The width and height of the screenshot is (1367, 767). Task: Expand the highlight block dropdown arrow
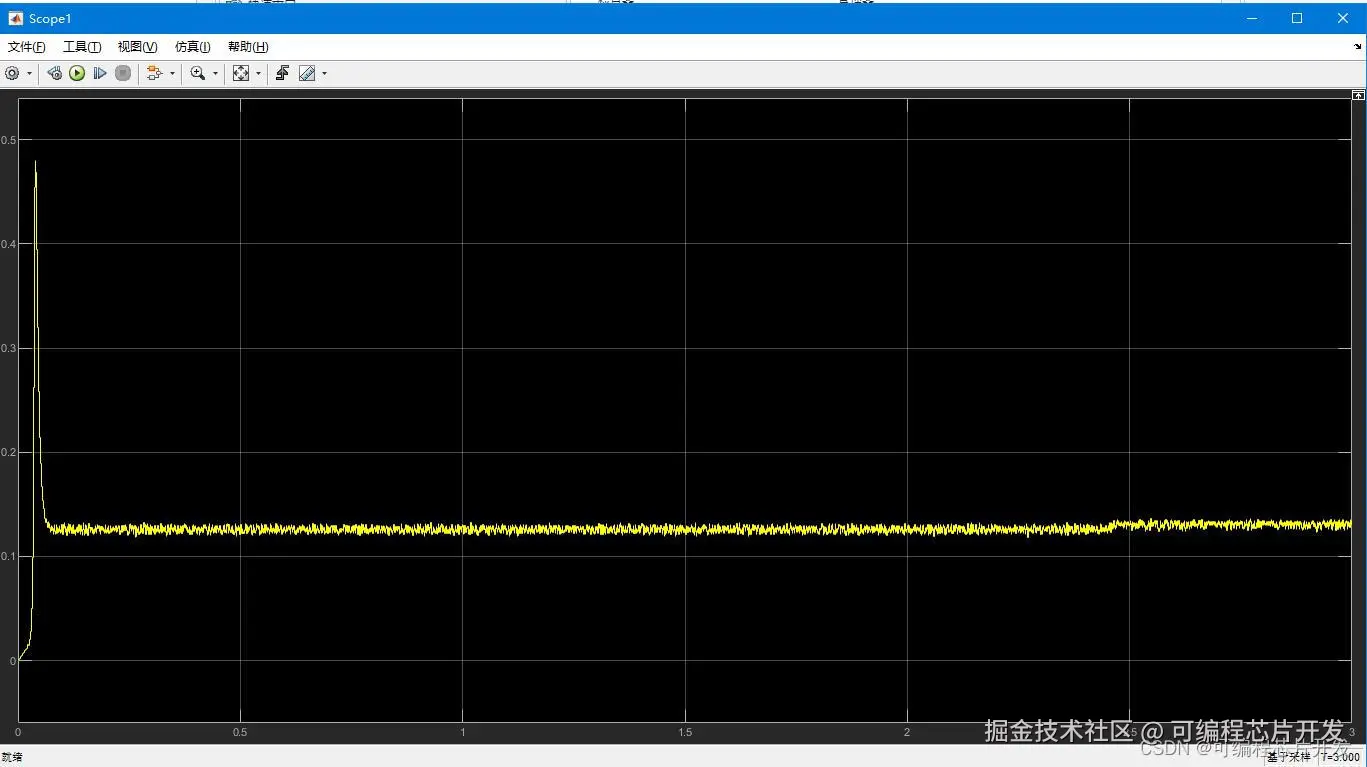[x=172, y=73]
